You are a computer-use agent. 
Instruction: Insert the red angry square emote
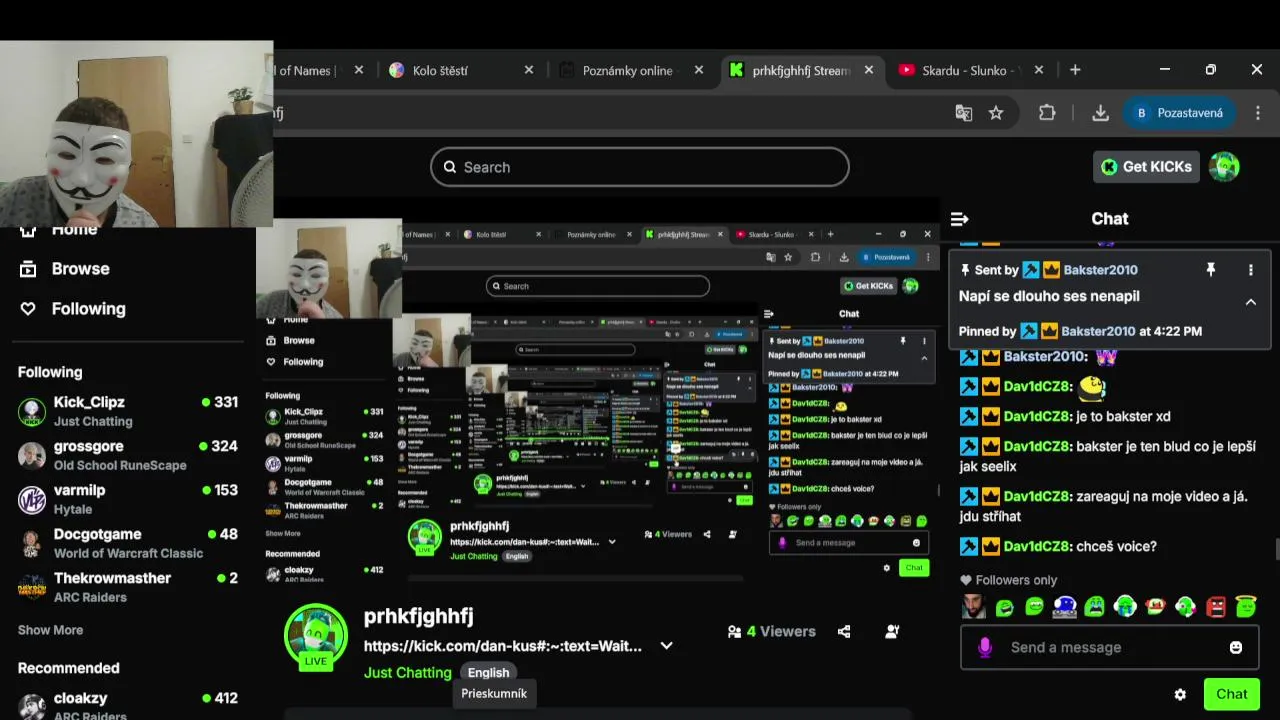point(1216,607)
